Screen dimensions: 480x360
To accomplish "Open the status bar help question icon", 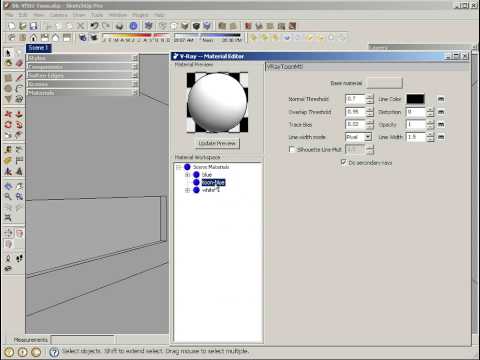I will click(54, 352).
